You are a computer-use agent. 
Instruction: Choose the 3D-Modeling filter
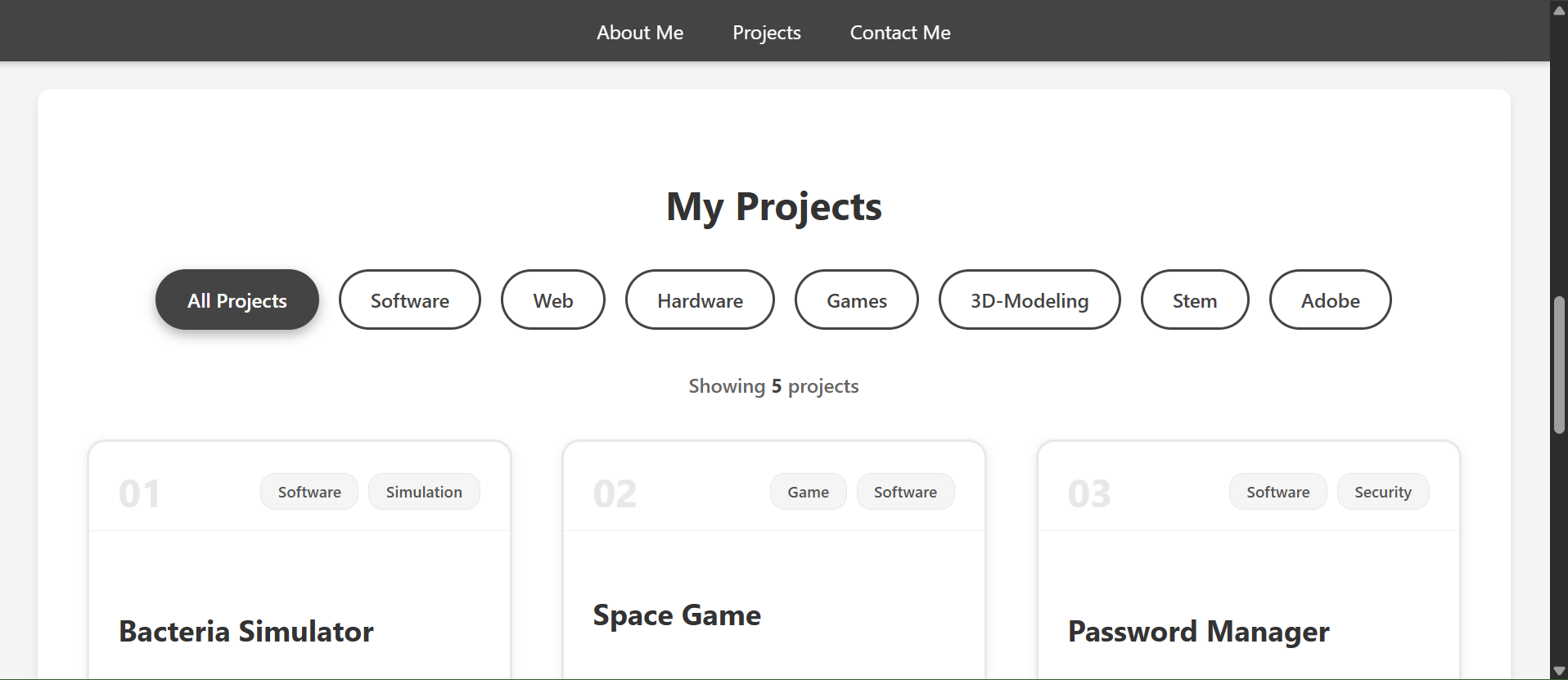tap(1029, 300)
